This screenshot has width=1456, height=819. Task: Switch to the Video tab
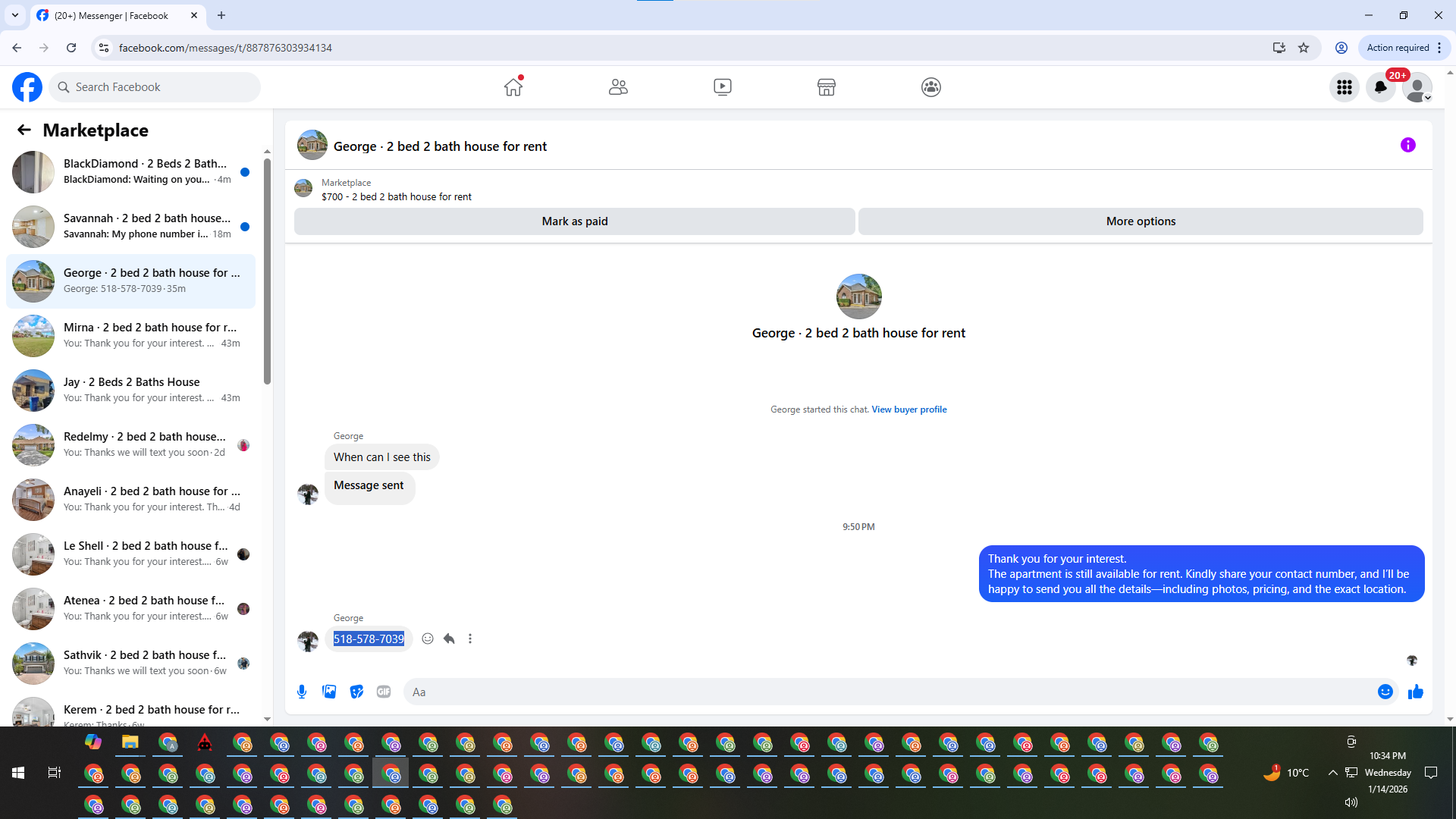pos(722,87)
